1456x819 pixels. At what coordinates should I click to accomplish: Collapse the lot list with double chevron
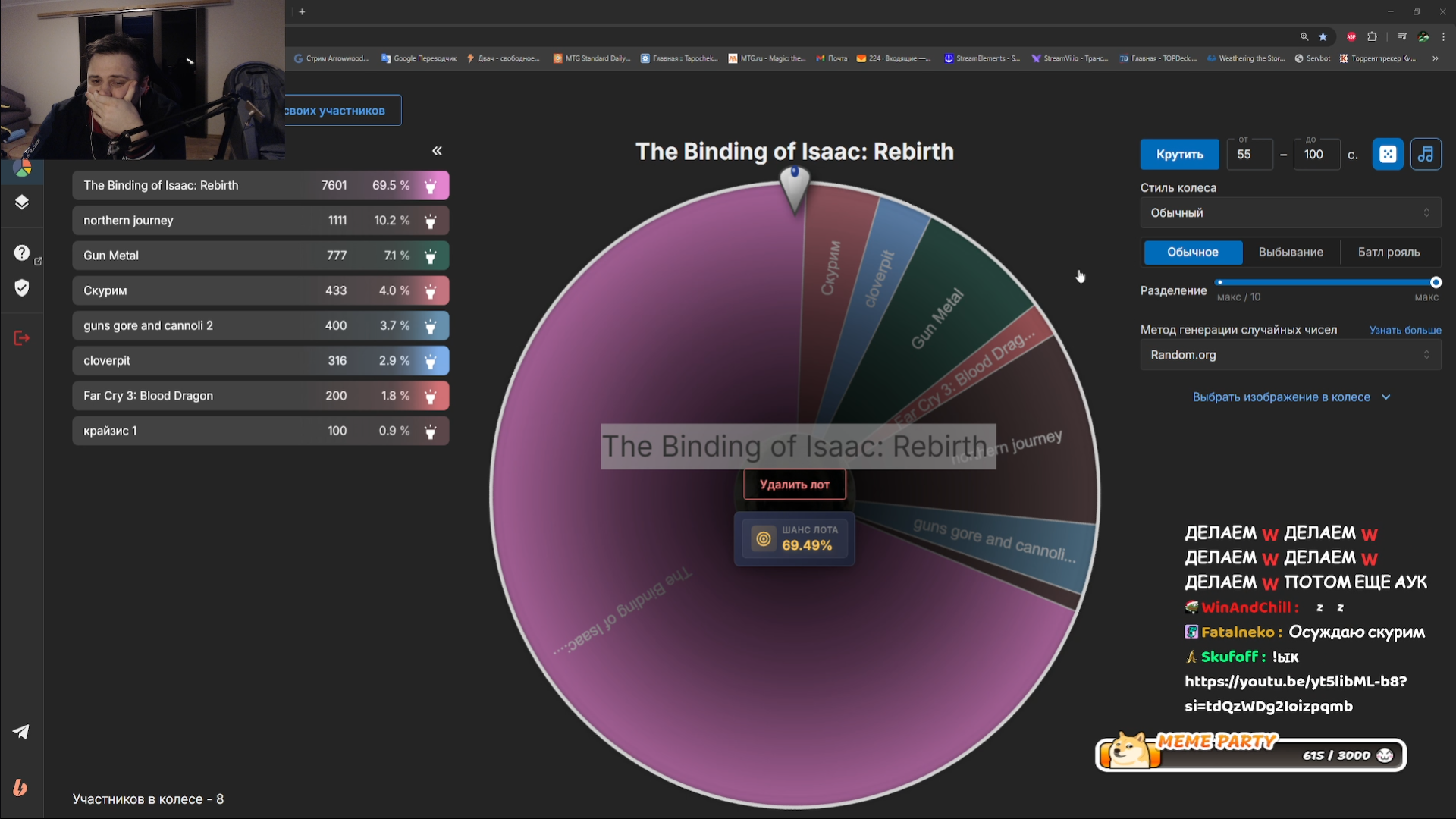(437, 151)
